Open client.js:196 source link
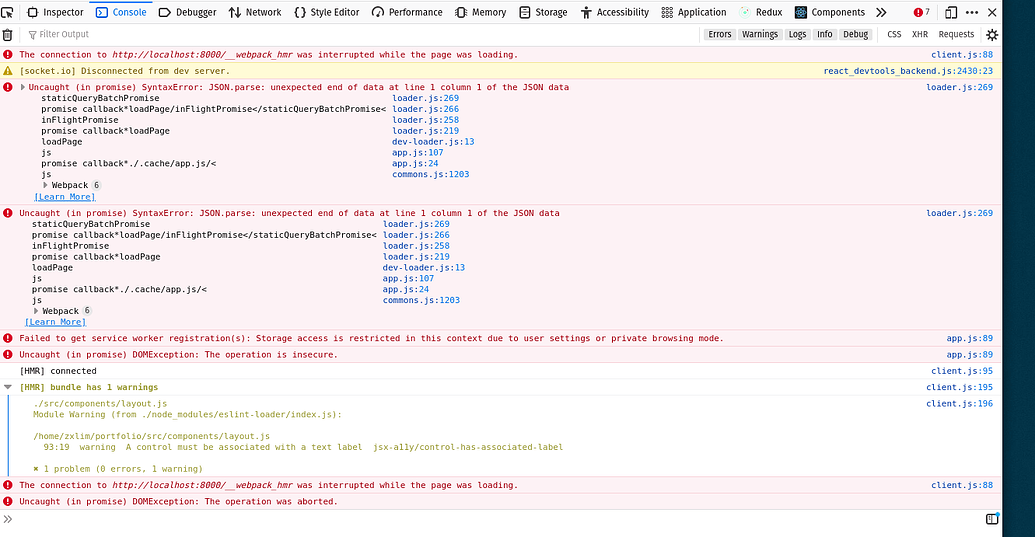The width and height of the screenshot is (1035, 537). pos(959,404)
